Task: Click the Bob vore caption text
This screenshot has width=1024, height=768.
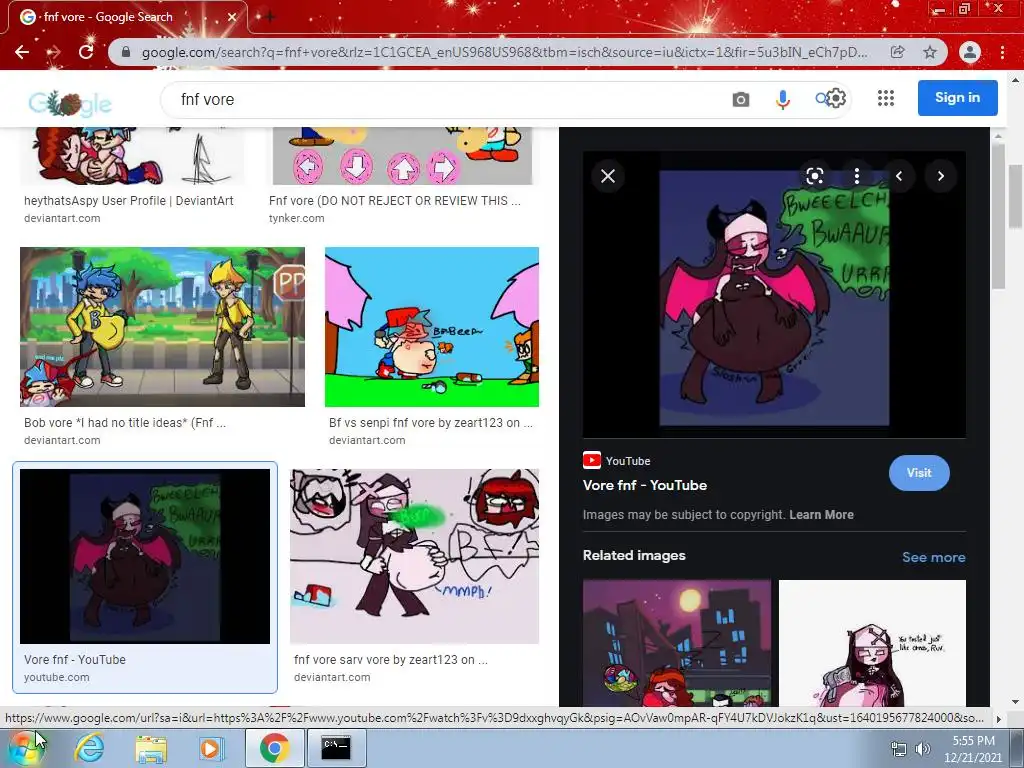Action: (x=125, y=423)
